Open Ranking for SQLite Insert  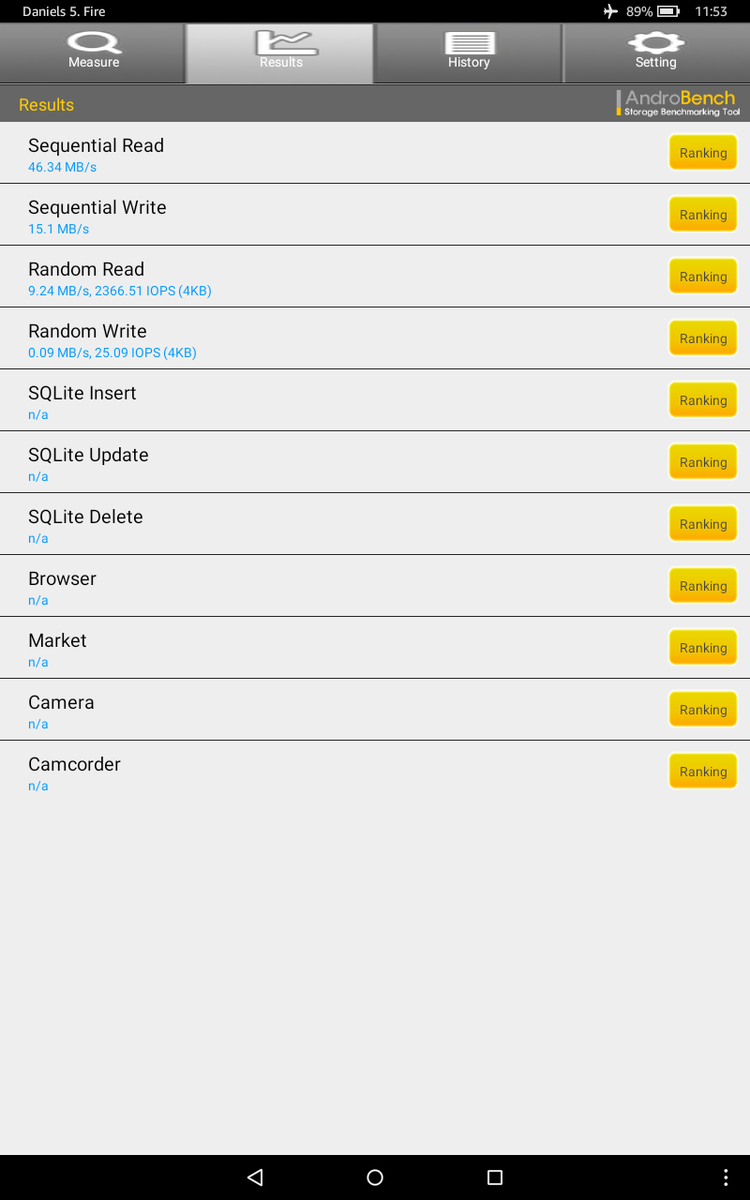pyautogui.click(x=703, y=401)
